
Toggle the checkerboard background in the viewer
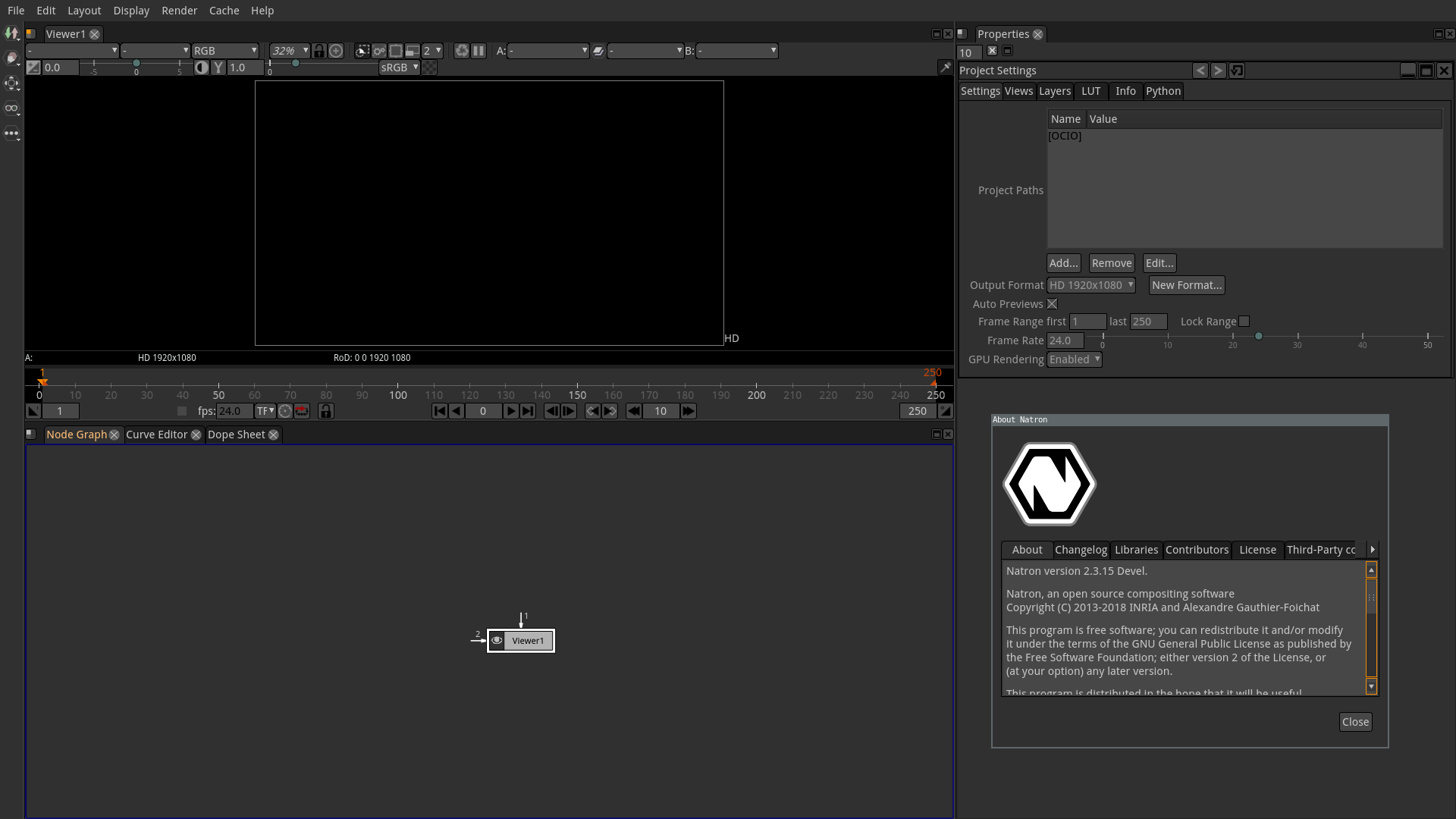point(428,67)
